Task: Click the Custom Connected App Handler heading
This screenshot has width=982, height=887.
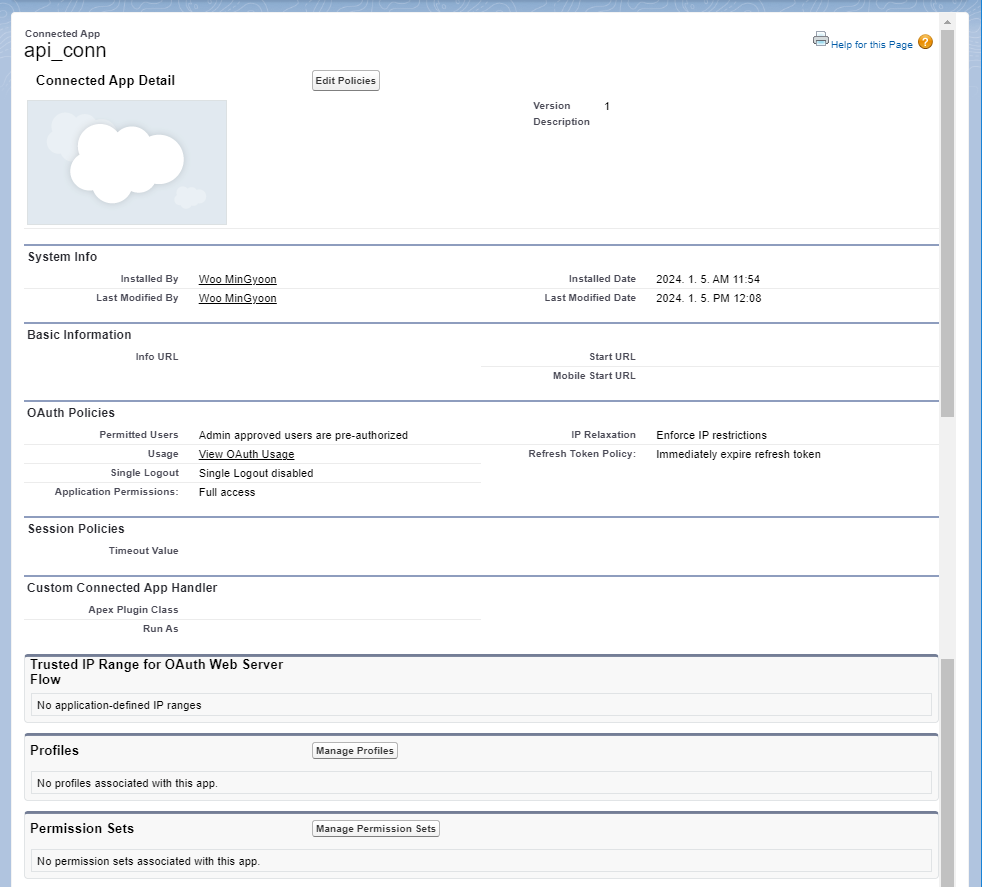Action: [x=124, y=587]
